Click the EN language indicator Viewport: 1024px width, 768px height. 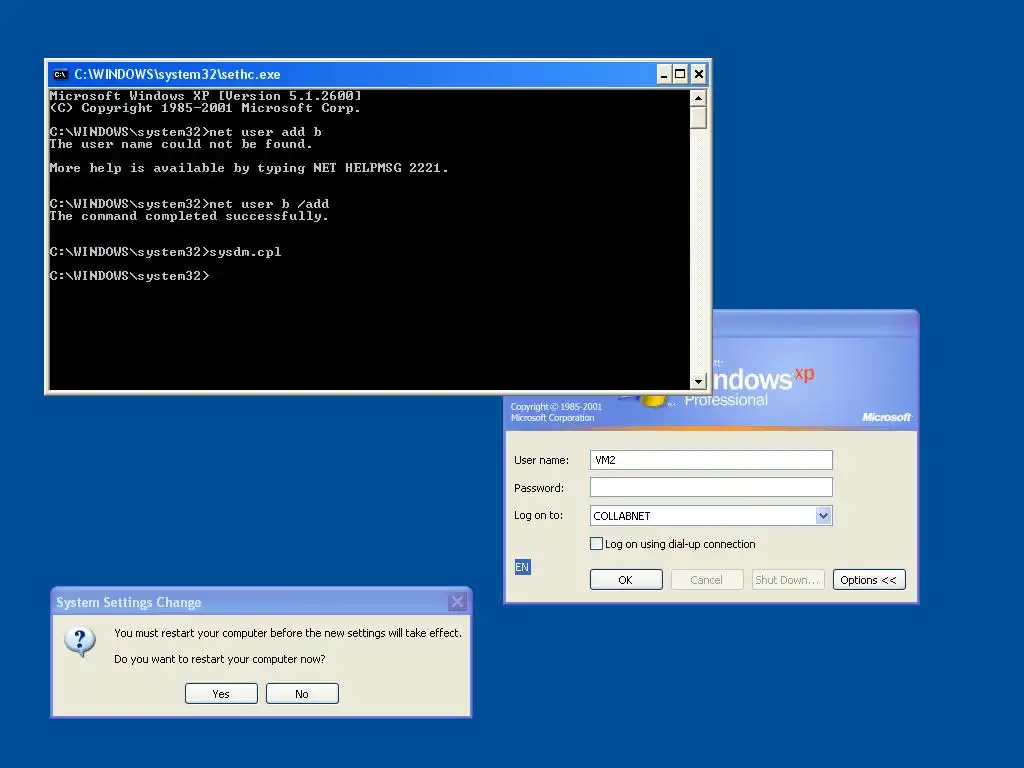pos(522,567)
